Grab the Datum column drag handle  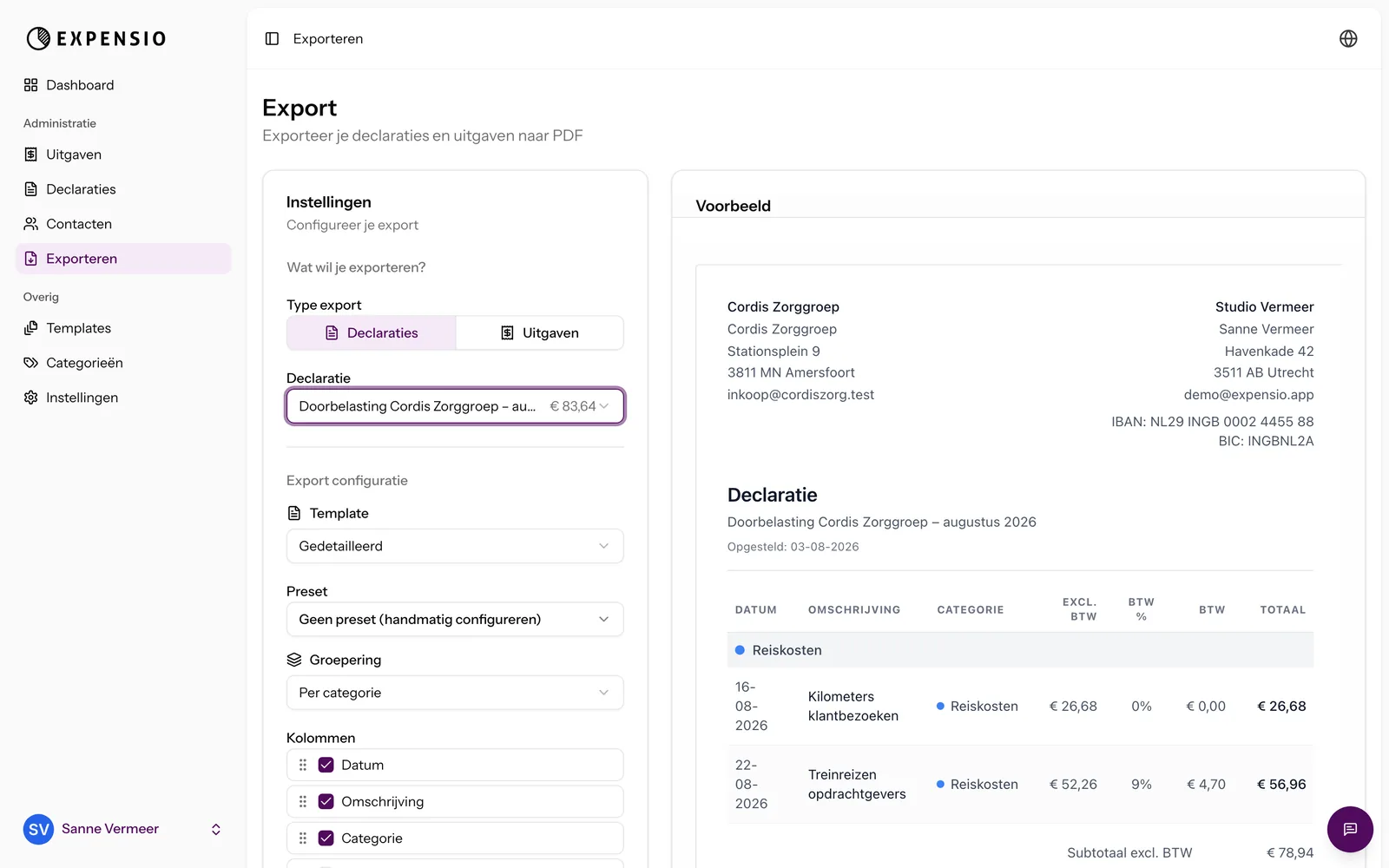303,765
